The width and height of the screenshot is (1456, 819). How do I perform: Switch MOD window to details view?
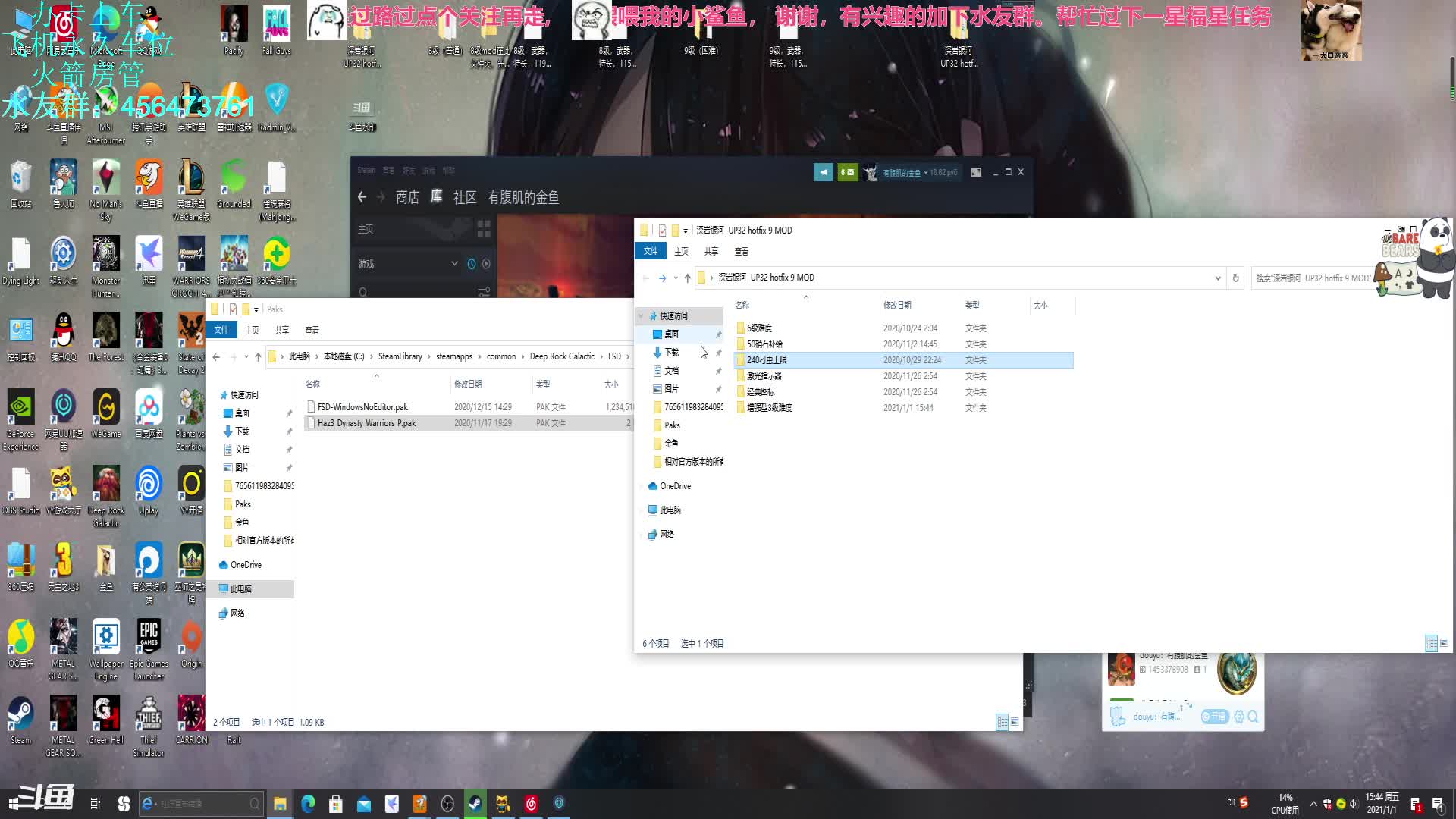point(1431,643)
